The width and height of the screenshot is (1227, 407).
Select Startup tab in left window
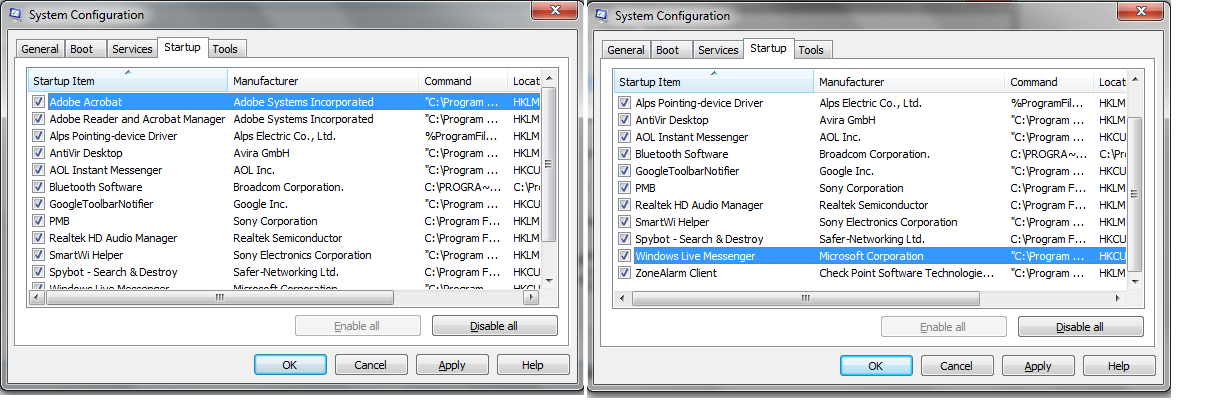(182, 47)
